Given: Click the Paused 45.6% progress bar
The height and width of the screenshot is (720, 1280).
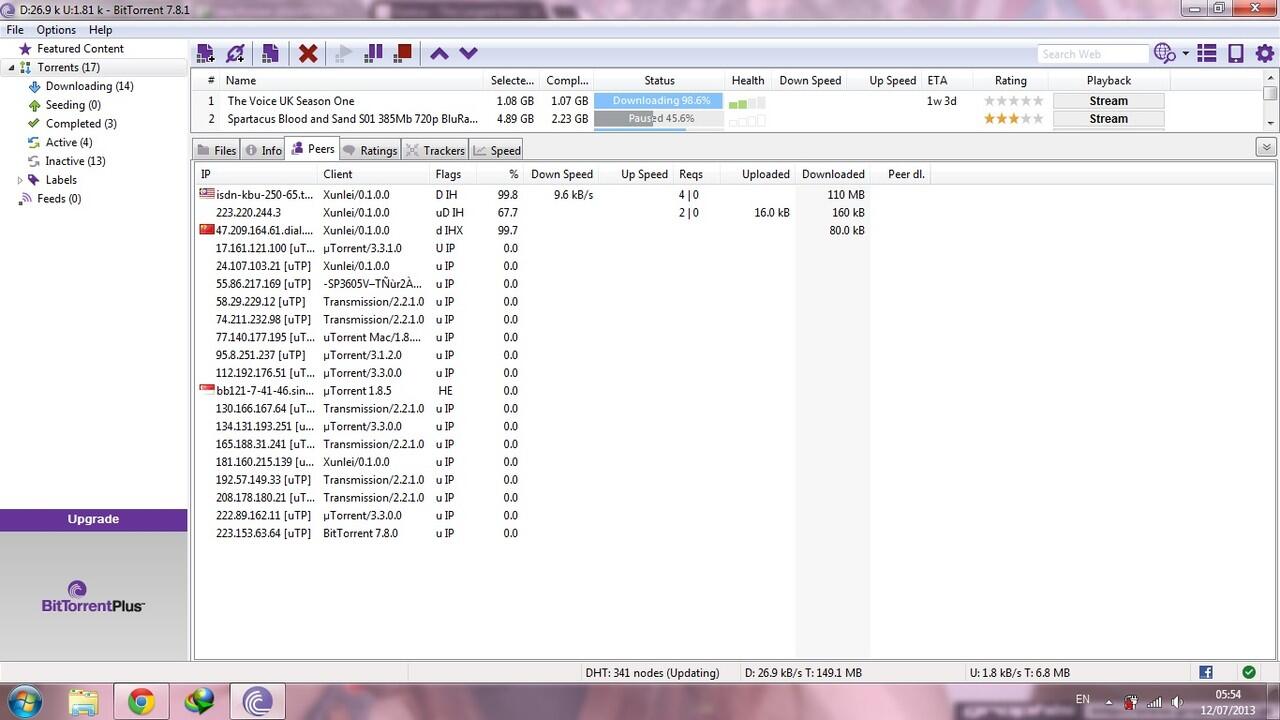Looking at the screenshot, I should [x=658, y=119].
